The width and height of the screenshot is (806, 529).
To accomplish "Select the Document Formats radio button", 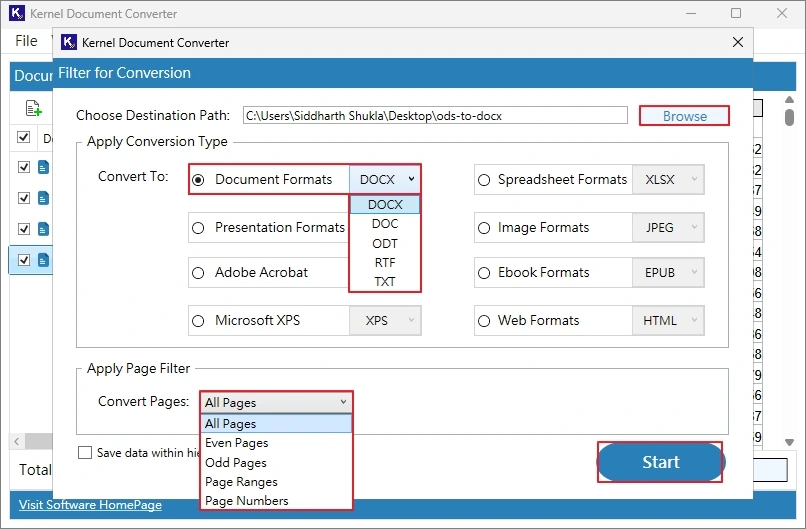I will point(198,180).
